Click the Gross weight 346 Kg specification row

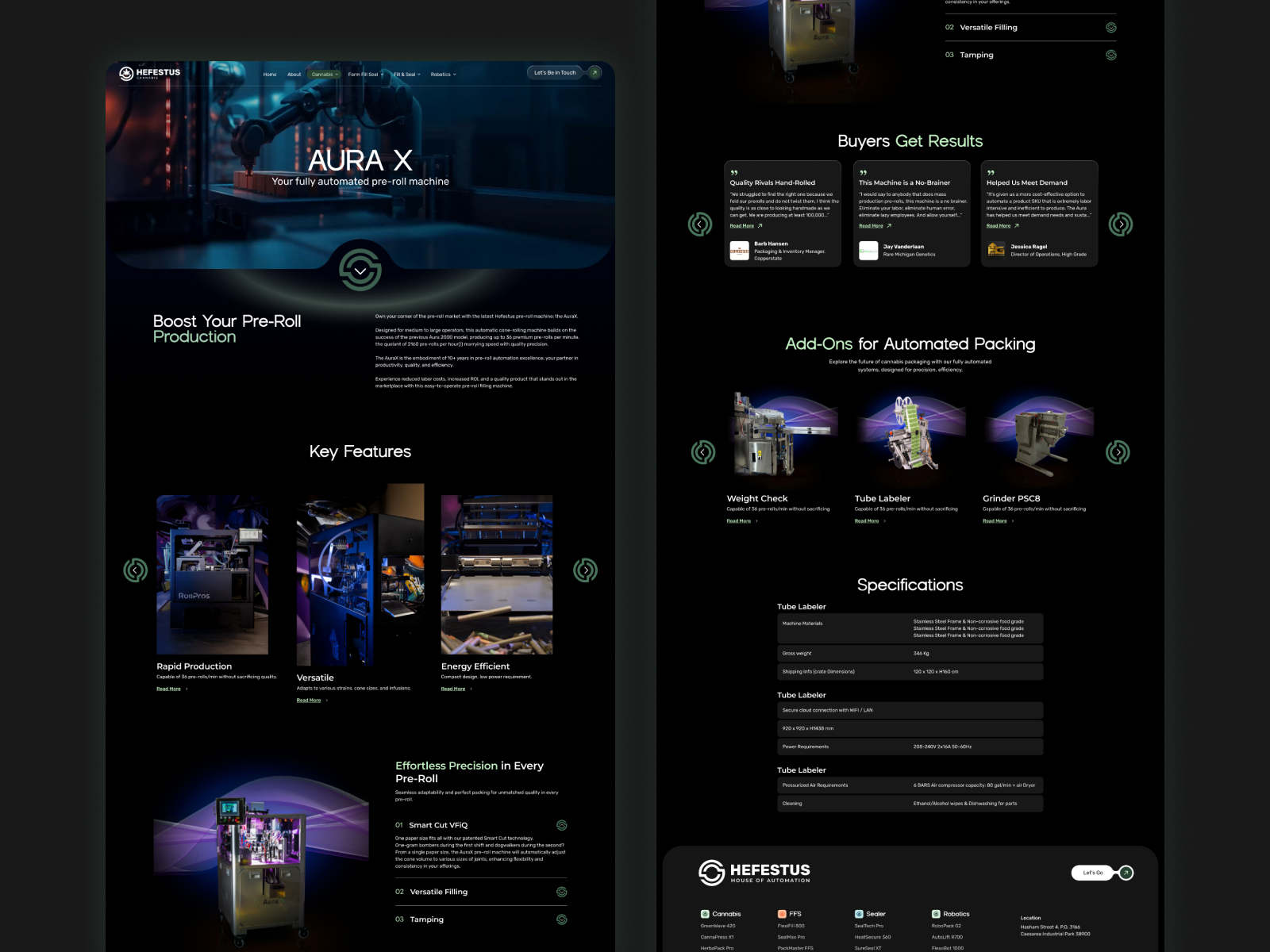[x=910, y=654]
